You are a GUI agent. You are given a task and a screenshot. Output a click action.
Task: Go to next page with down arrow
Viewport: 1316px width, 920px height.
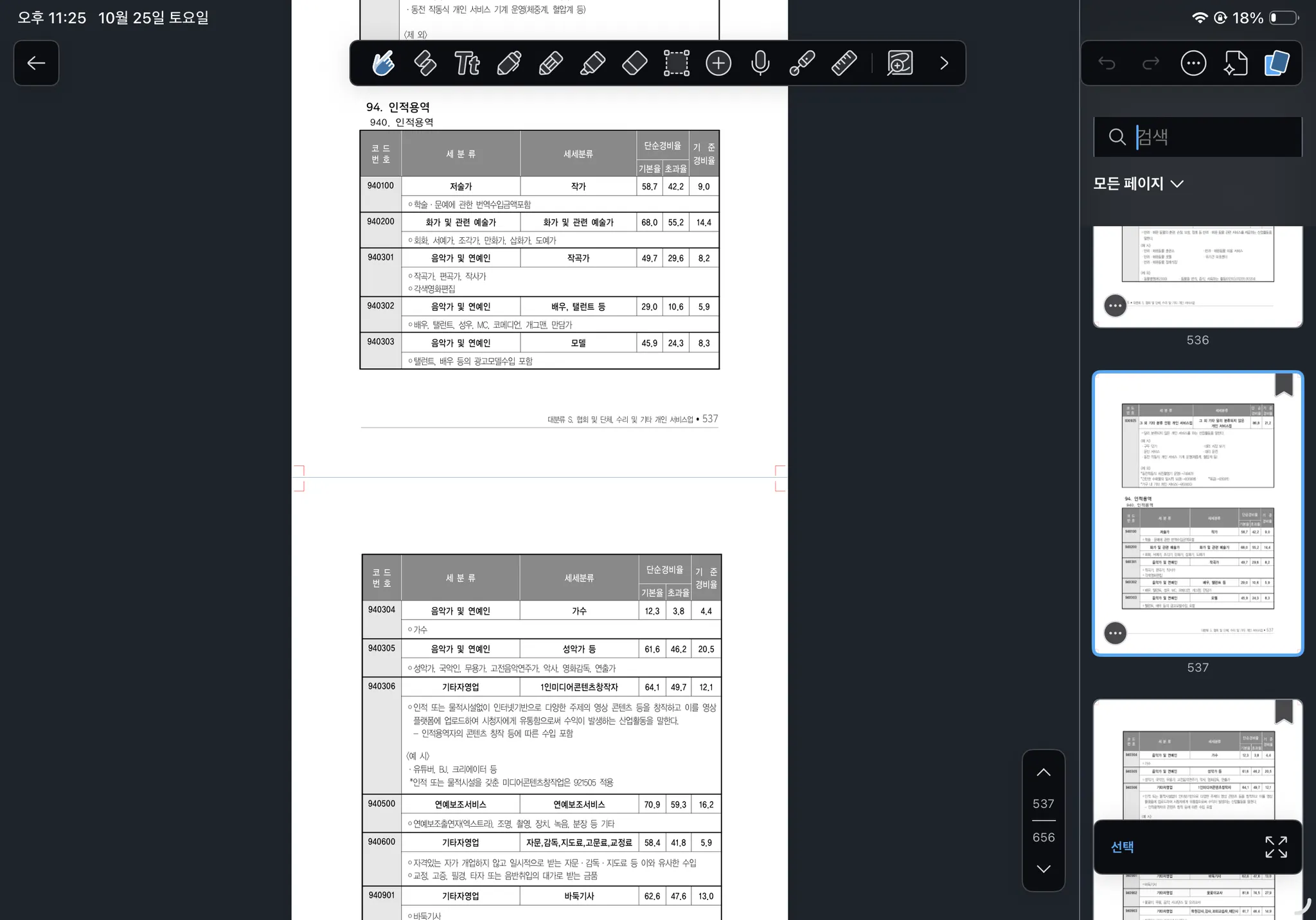pos(1044,869)
